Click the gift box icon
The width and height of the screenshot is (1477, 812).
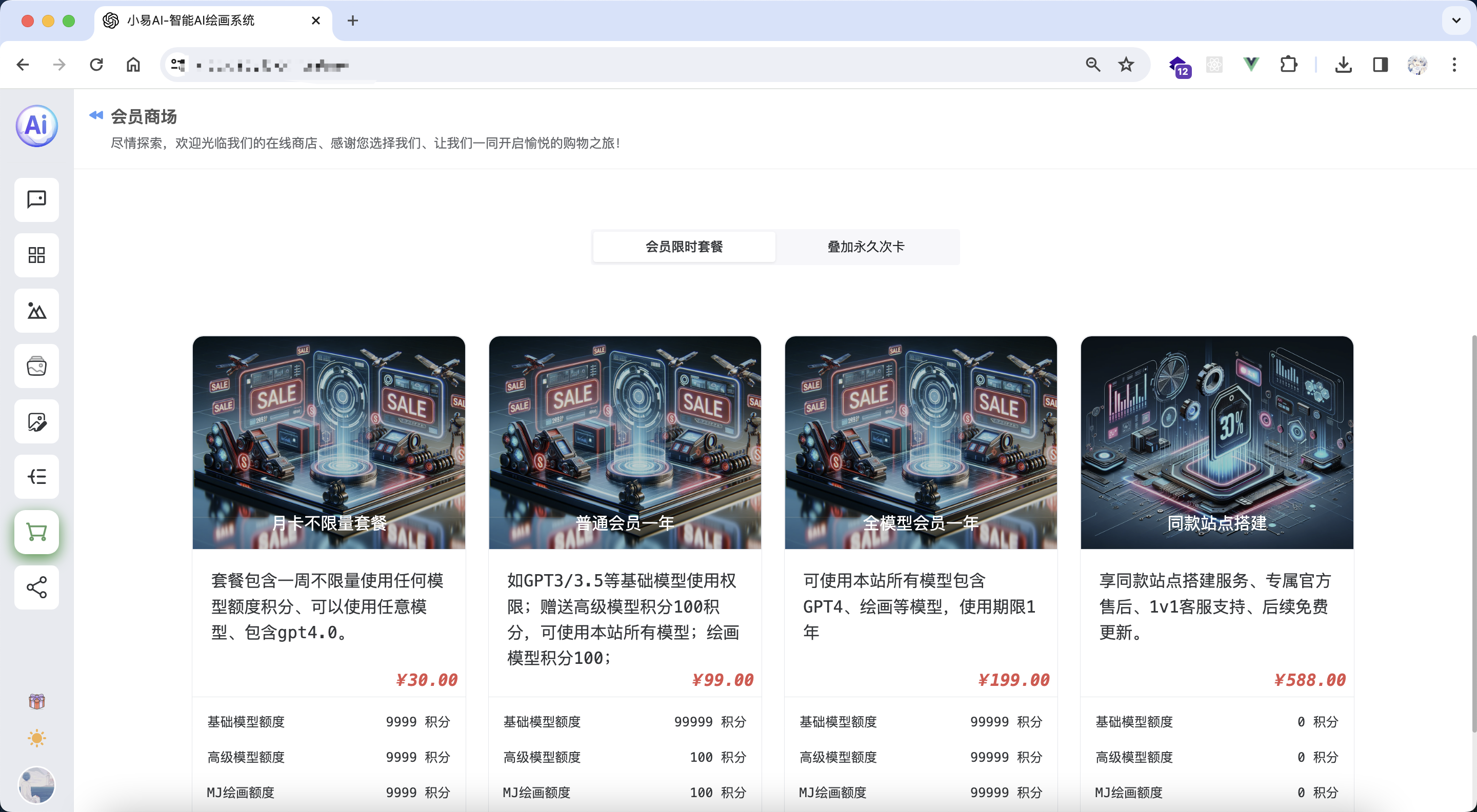click(37, 701)
